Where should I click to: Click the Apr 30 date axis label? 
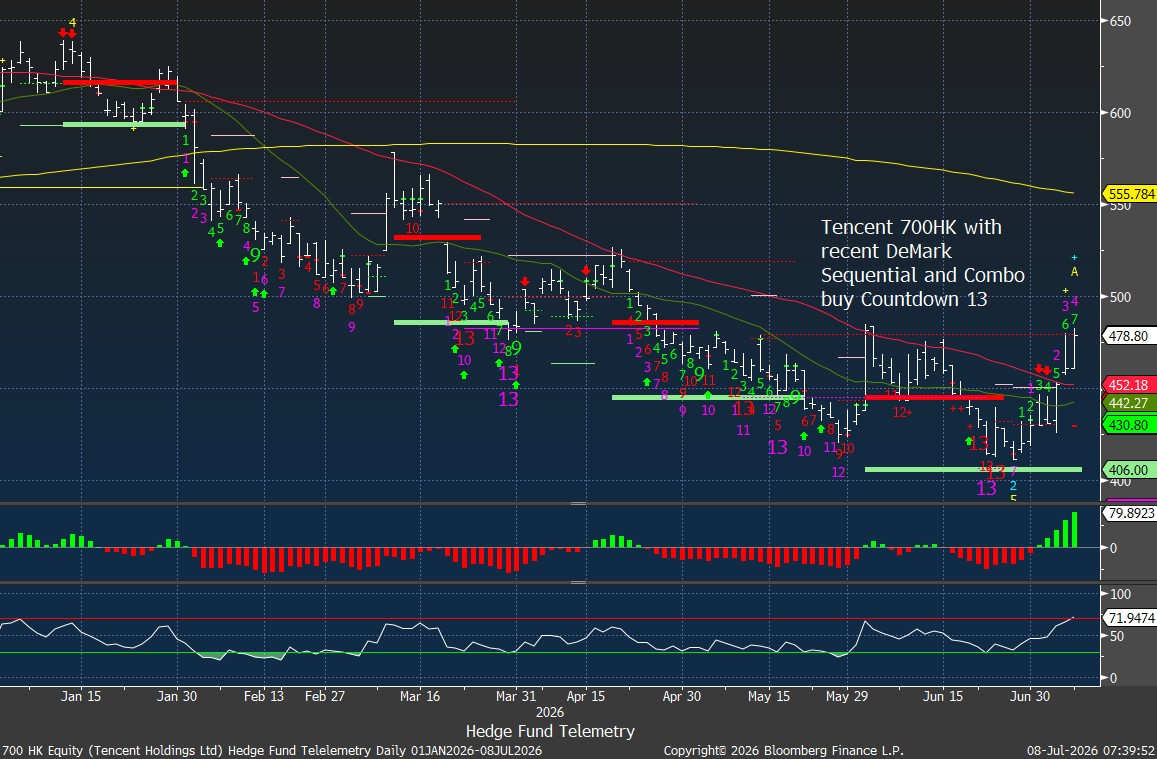[x=682, y=696]
